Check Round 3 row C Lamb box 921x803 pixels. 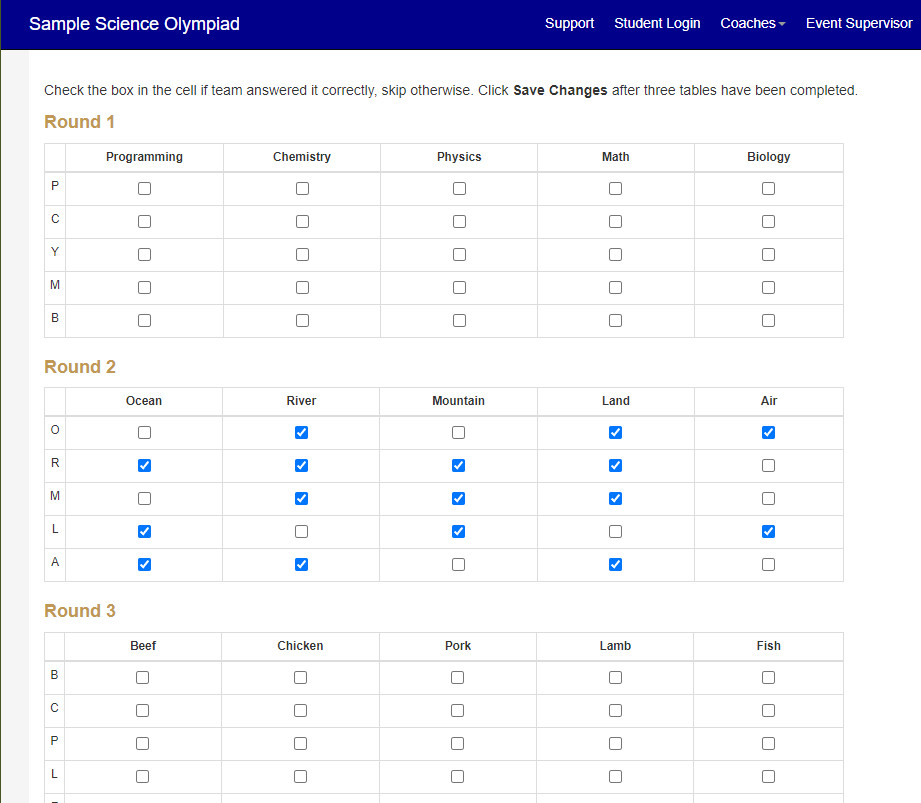616,710
